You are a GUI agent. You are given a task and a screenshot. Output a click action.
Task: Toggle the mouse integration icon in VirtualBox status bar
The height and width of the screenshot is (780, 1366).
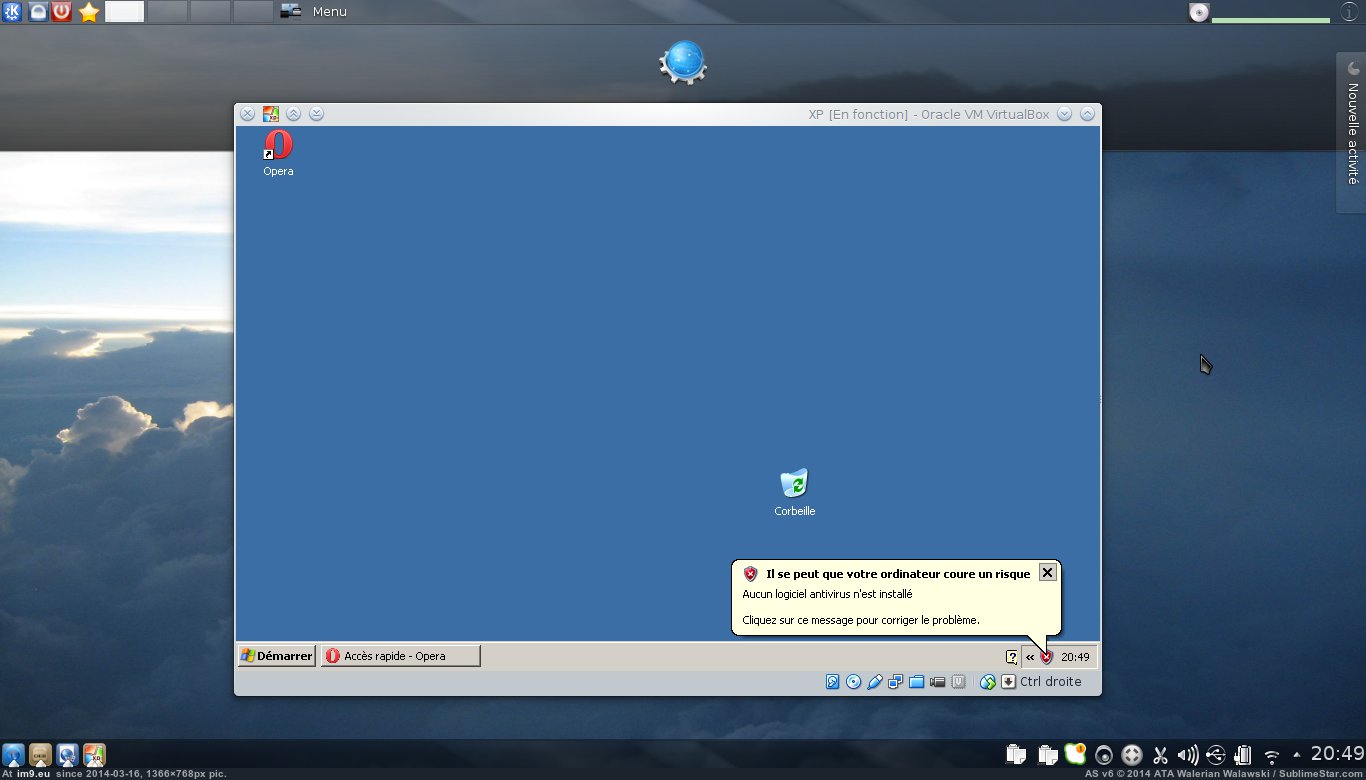coord(988,682)
